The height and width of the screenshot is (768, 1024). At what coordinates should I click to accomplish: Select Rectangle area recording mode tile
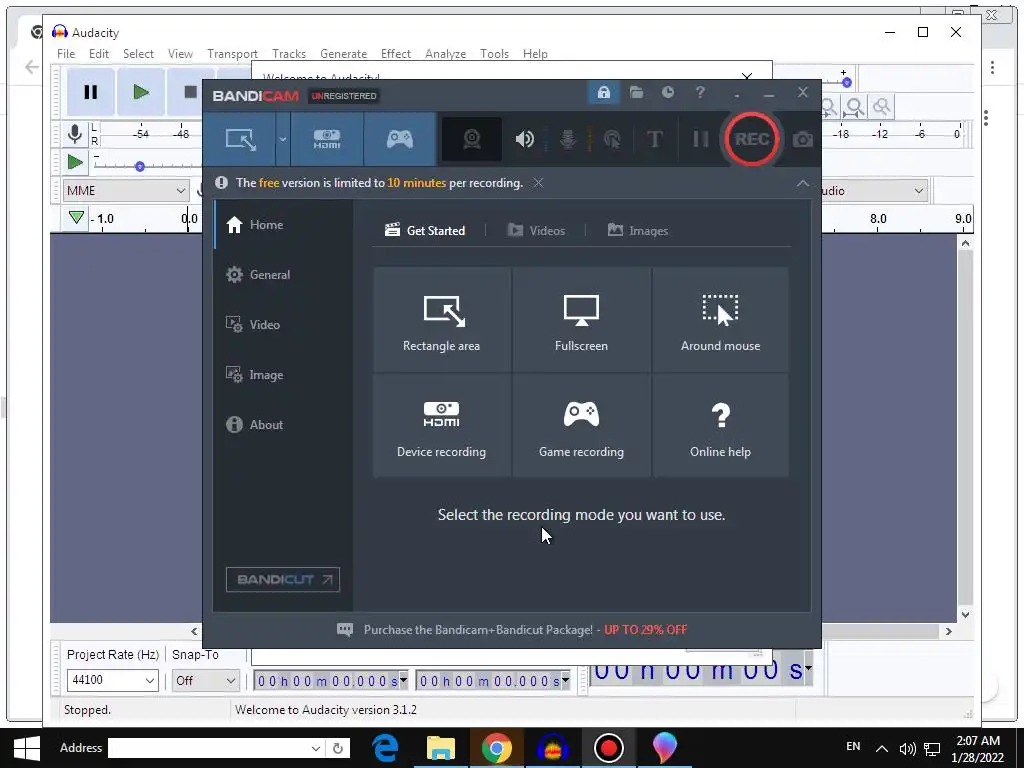tap(441, 319)
